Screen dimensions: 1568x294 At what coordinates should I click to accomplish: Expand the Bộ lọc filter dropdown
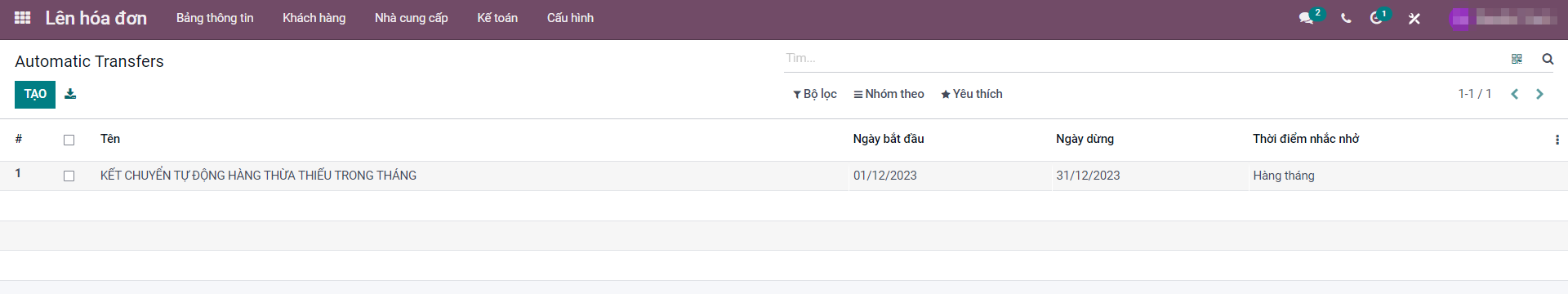(x=815, y=94)
